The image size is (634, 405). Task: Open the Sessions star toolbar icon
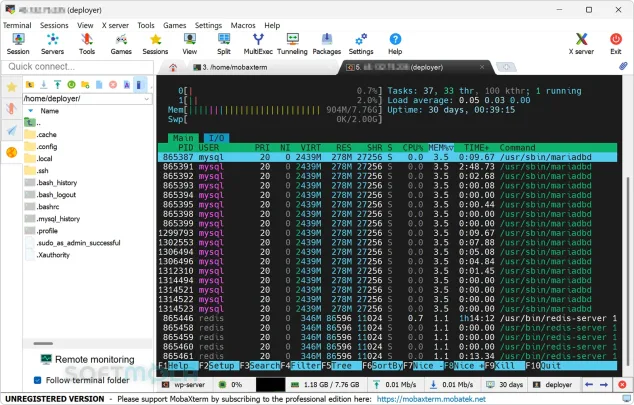point(155,44)
